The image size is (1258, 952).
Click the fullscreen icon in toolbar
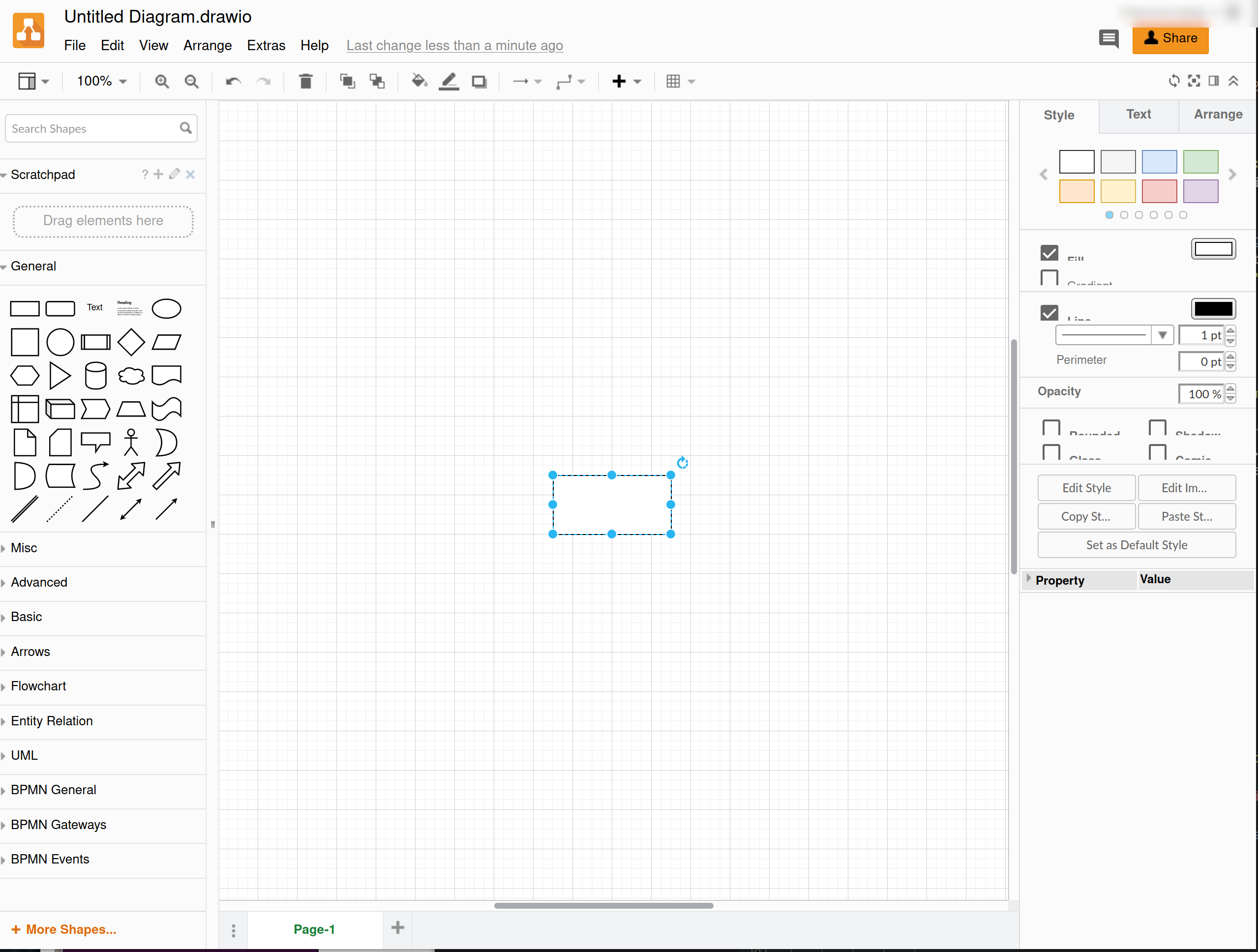1194,81
